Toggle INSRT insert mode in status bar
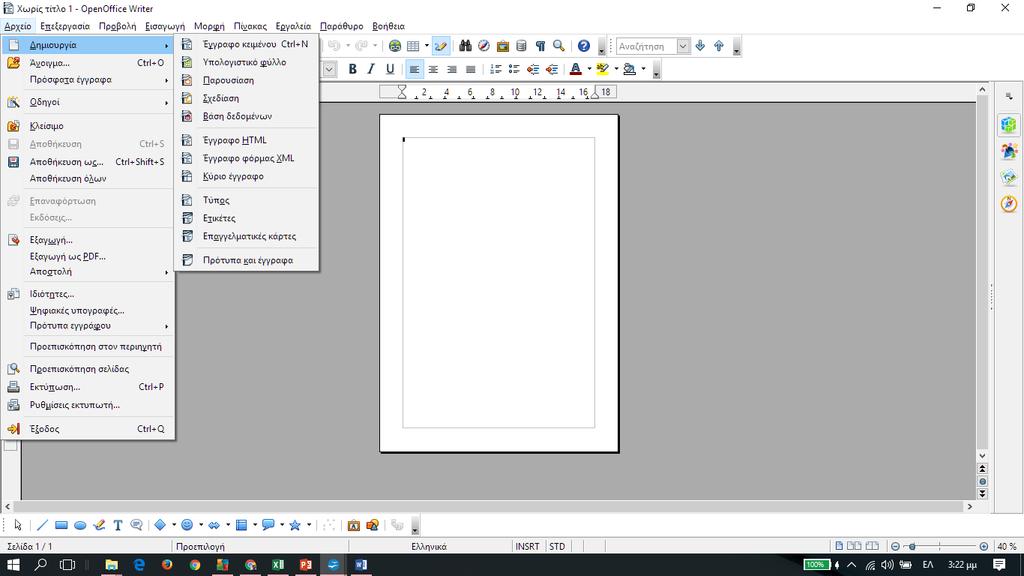 pos(528,547)
